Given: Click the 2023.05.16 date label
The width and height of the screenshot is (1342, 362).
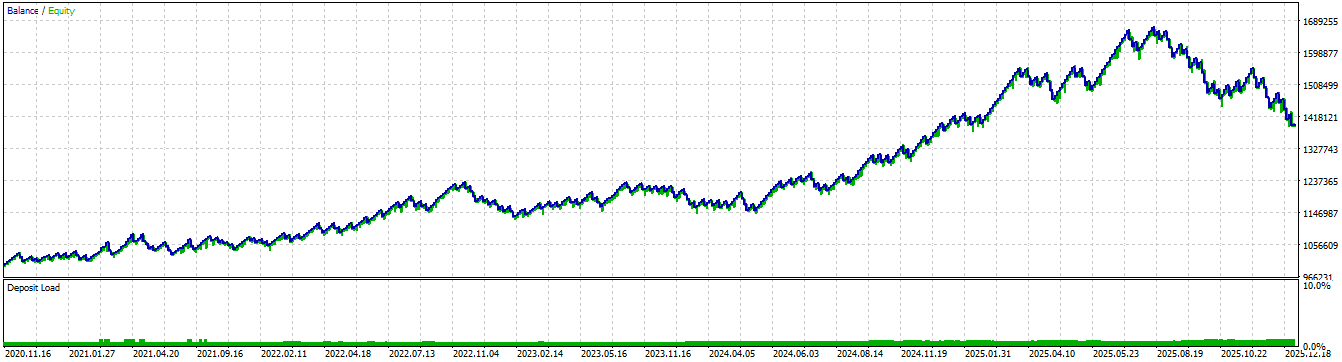Looking at the screenshot, I should (604, 353).
